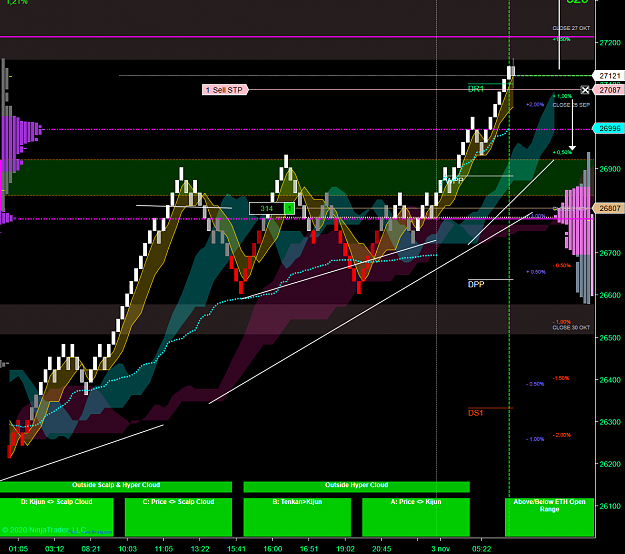
Task: Click the green position quantity '1' box
Action: [289, 208]
